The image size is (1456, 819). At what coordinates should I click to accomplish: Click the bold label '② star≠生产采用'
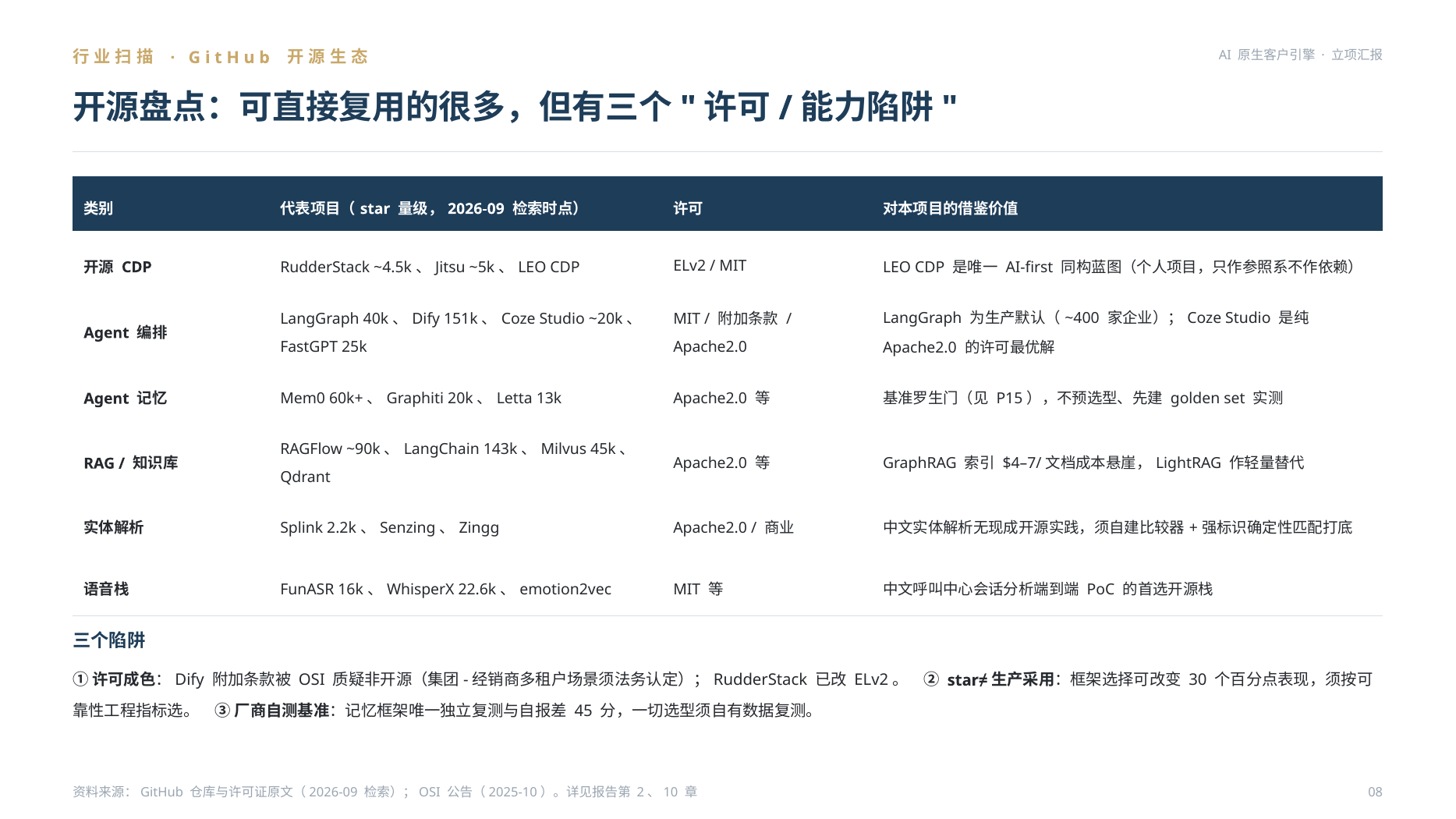point(989,679)
